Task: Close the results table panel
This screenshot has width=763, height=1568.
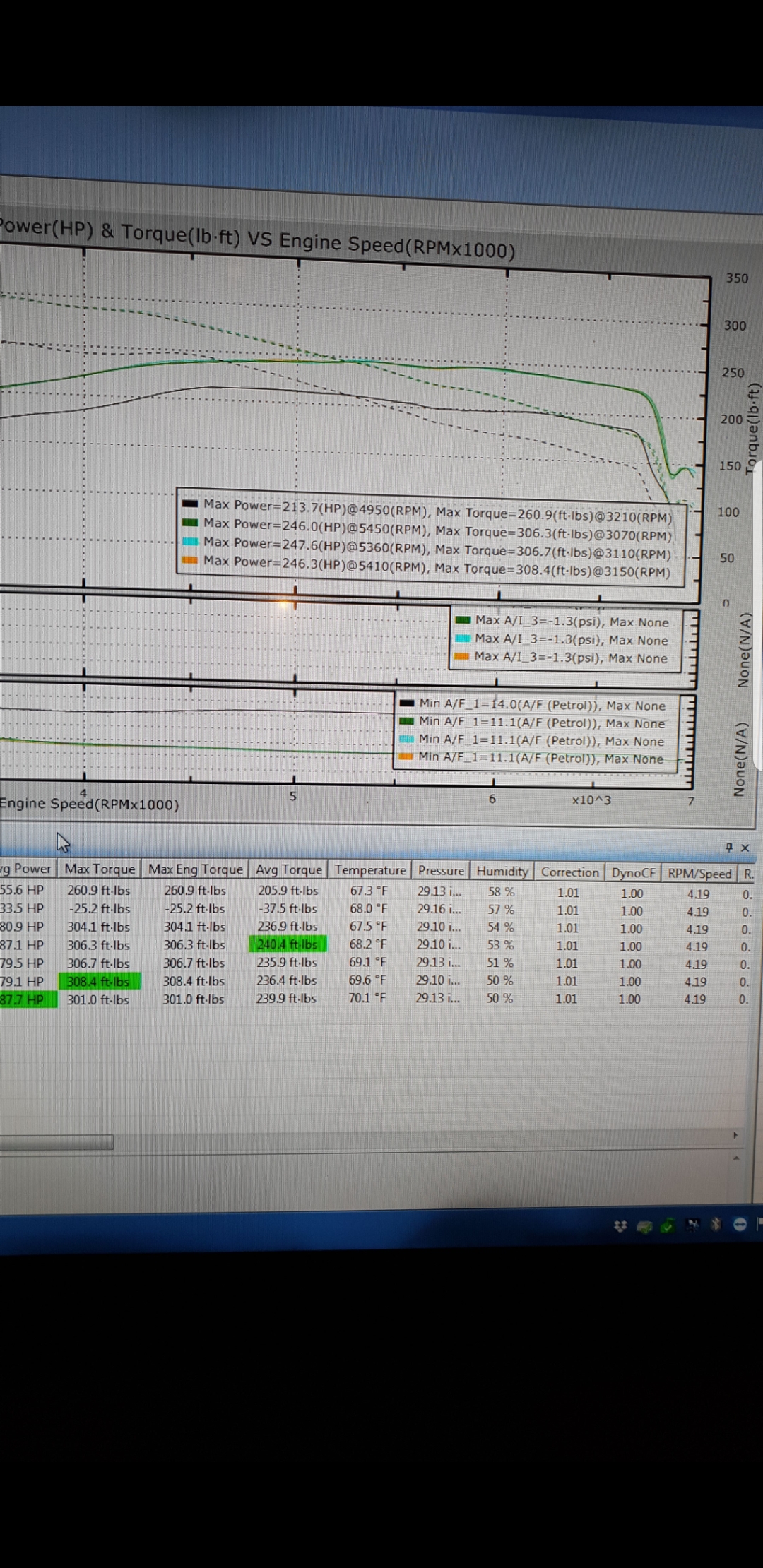Action: coord(745,848)
